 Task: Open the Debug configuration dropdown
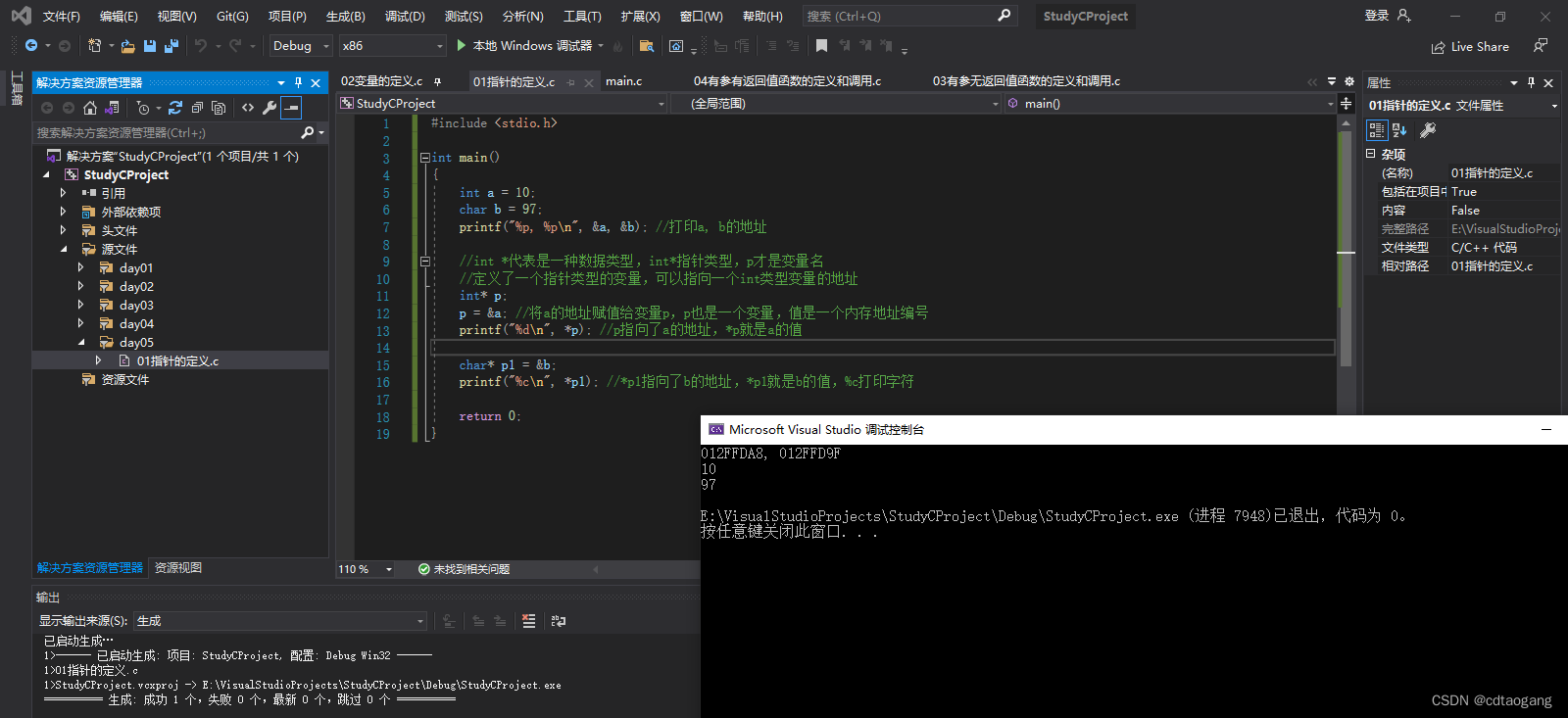(301, 46)
